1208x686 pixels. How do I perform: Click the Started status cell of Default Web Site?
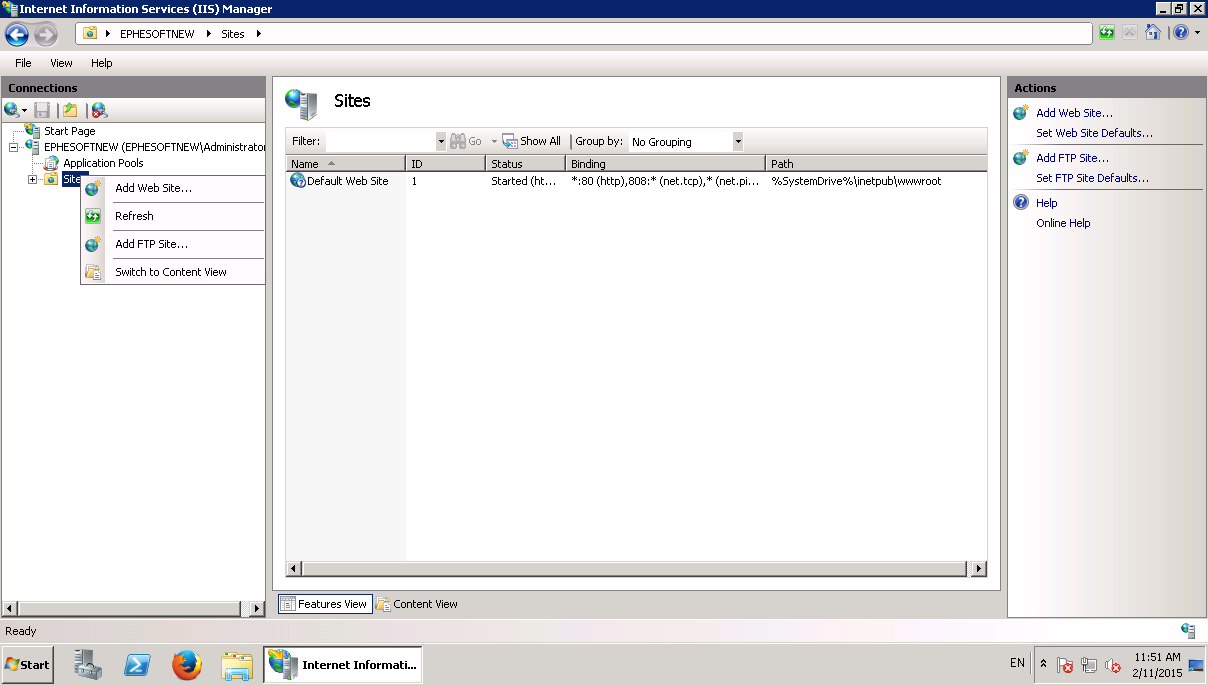pos(524,181)
